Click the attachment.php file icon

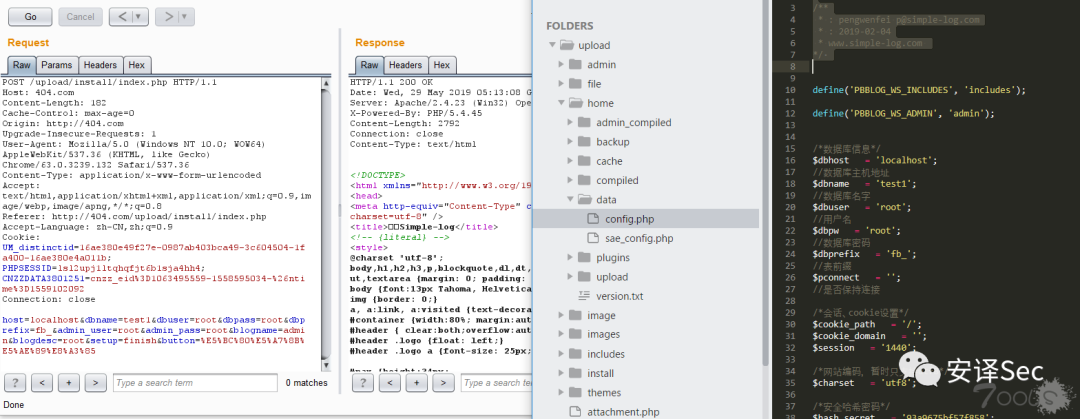point(574,411)
